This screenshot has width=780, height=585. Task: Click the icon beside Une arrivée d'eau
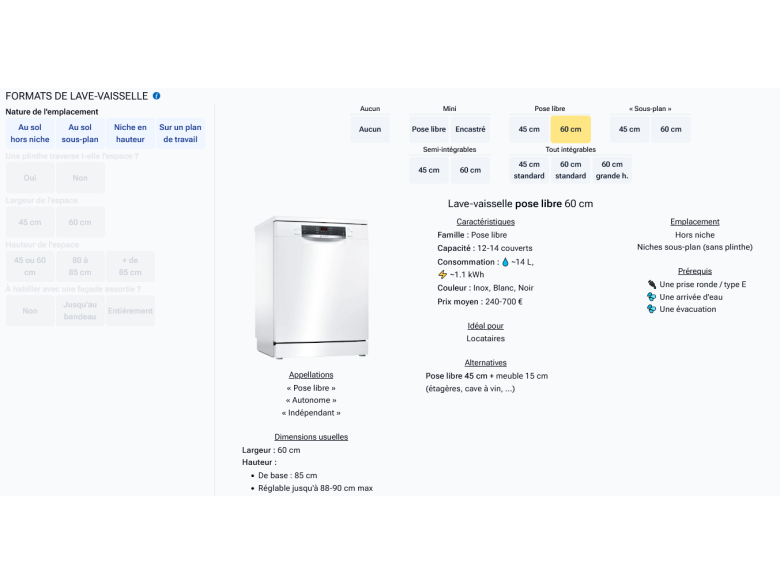pyautogui.click(x=652, y=297)
